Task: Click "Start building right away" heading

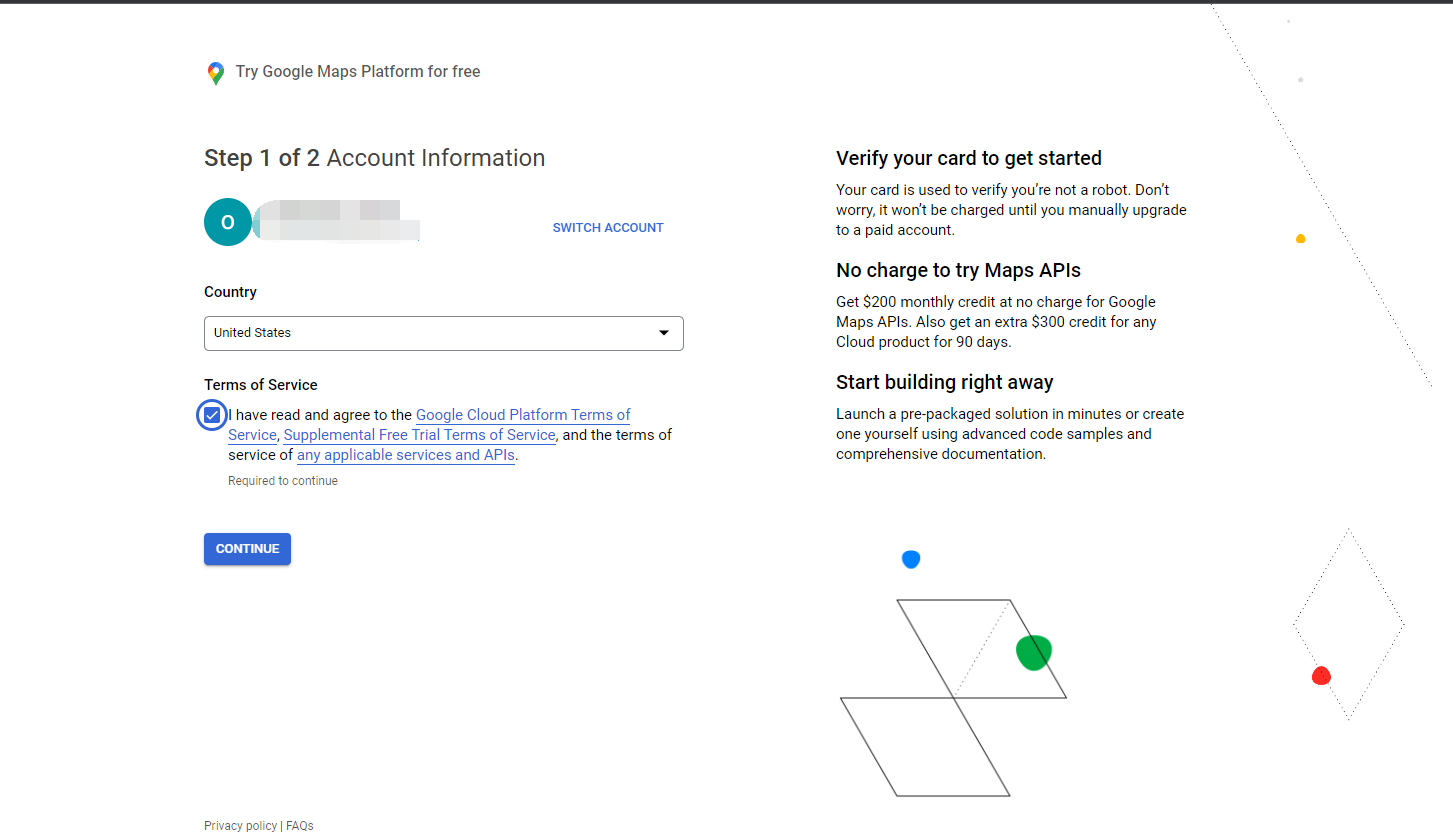Action: tap(945, 382)
